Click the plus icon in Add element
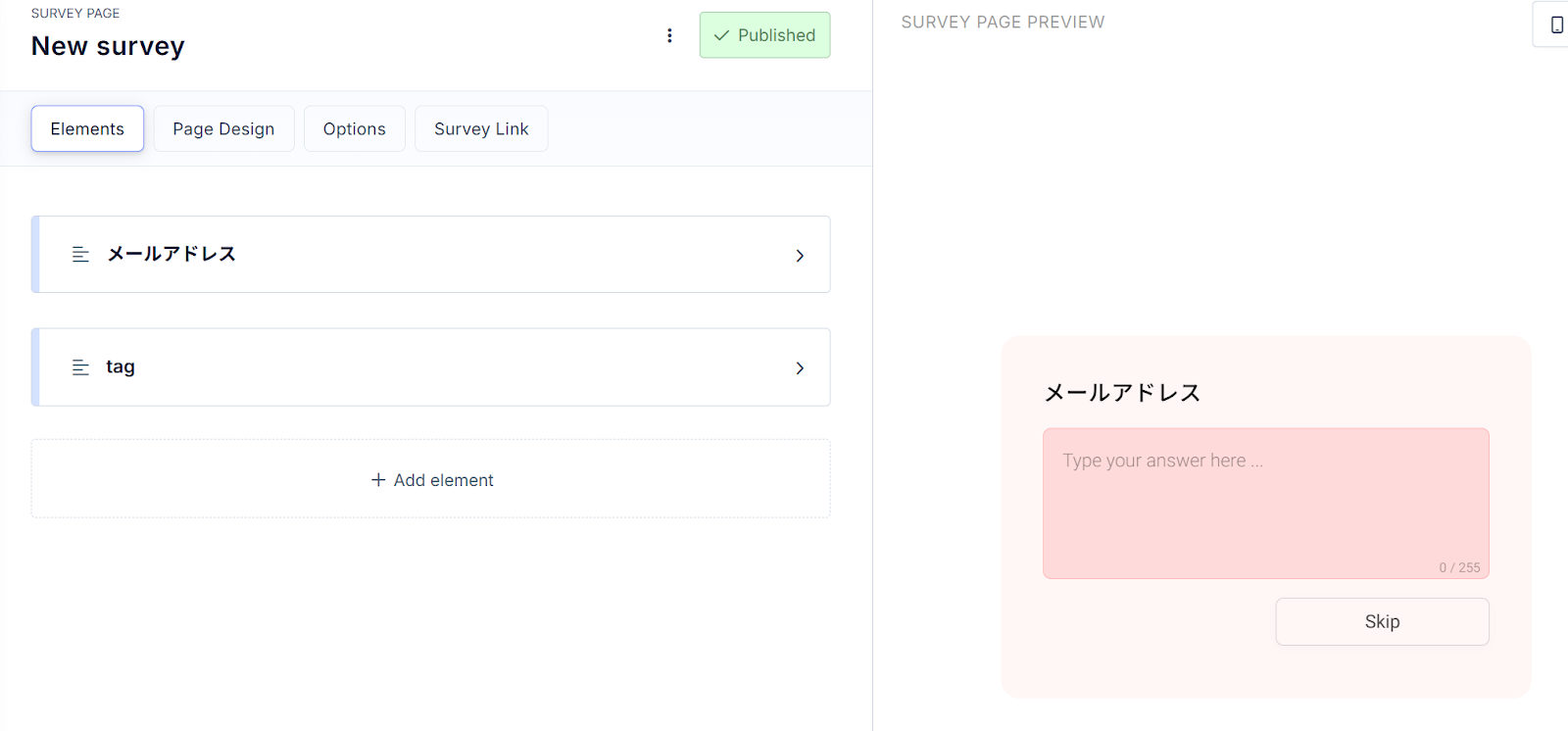The height and width of the screenshot is (731, 1568). click(378, 479)
